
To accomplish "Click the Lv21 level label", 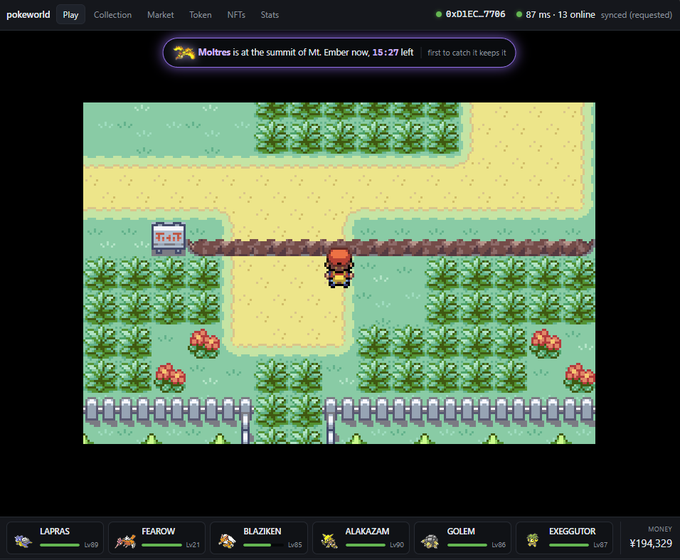I will 193,545.
